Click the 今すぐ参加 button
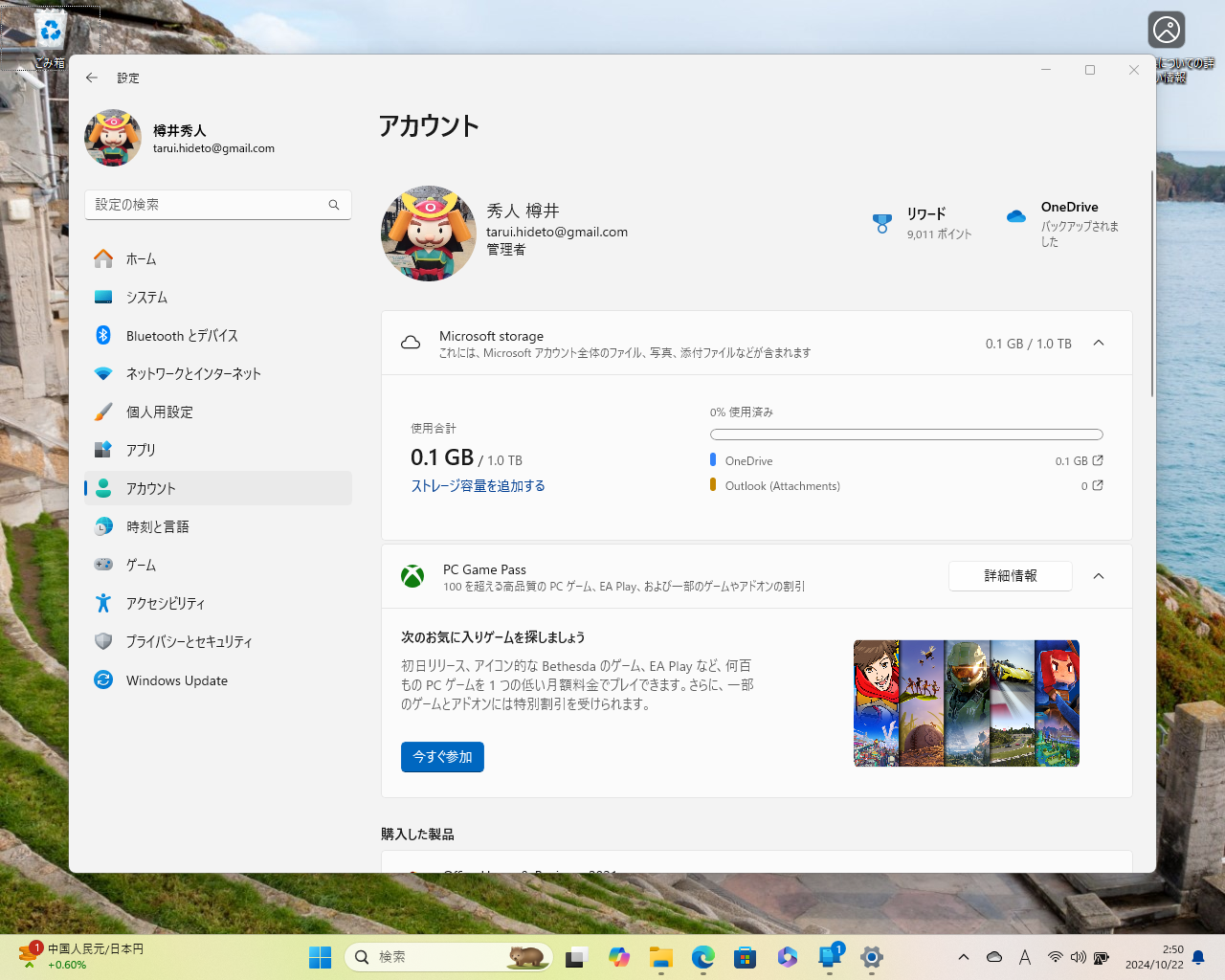 [x=442, y=757]
